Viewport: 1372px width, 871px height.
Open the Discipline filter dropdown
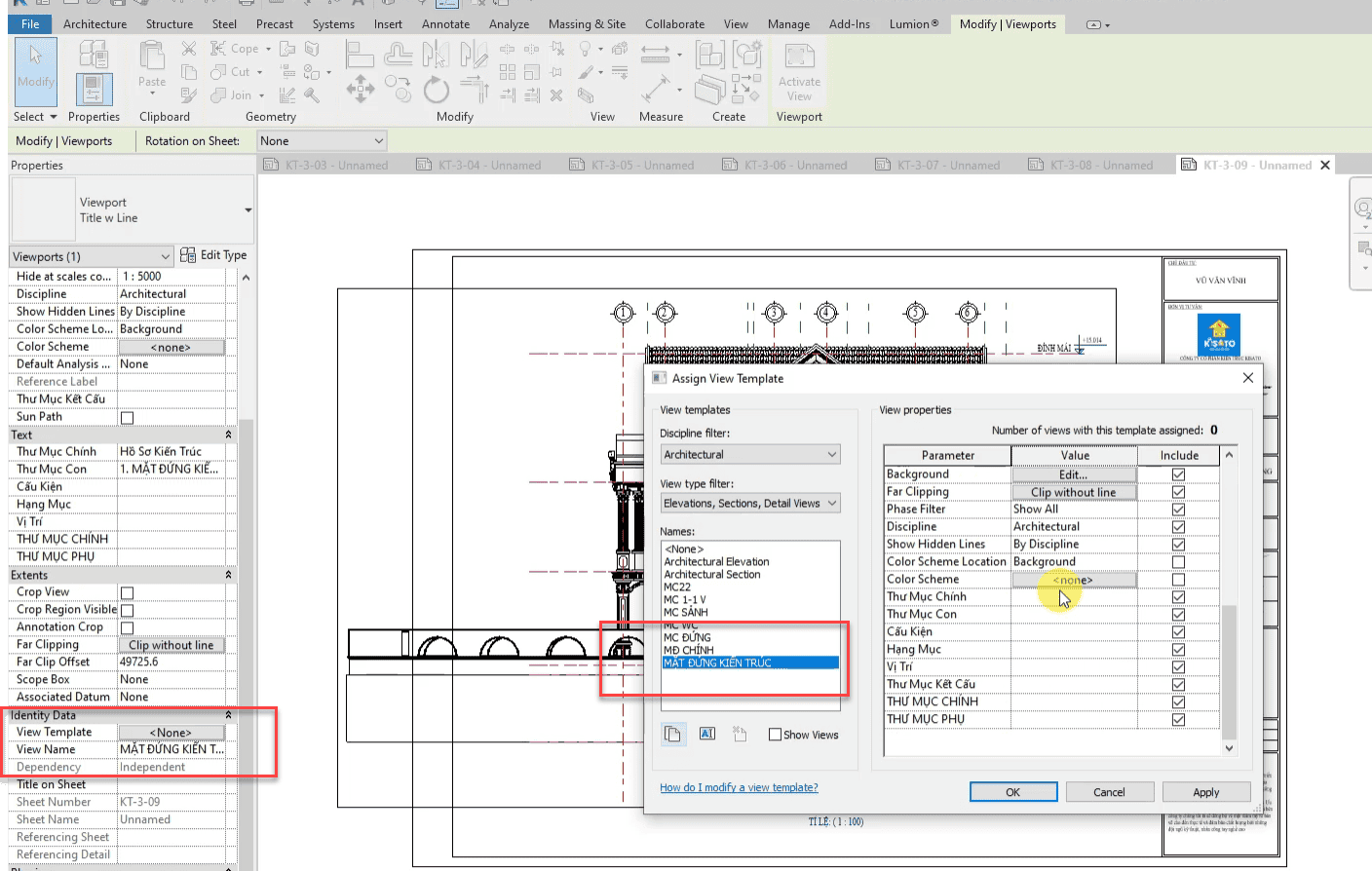pos(749,455)
